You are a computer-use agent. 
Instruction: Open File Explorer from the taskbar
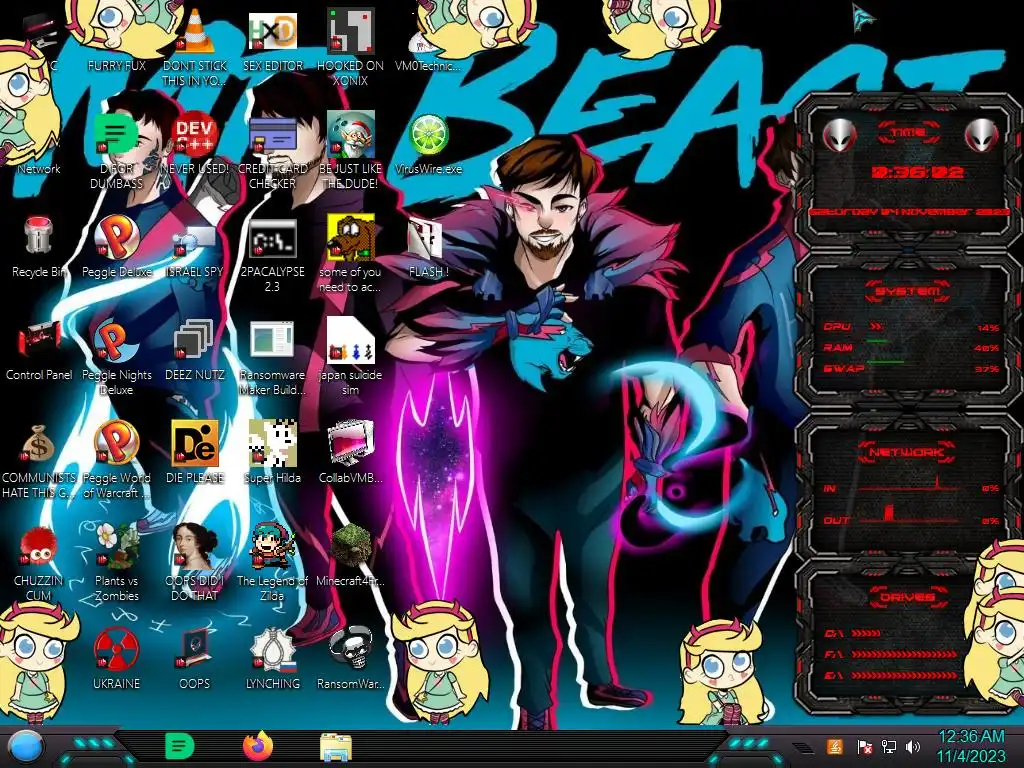click(336, 747)
